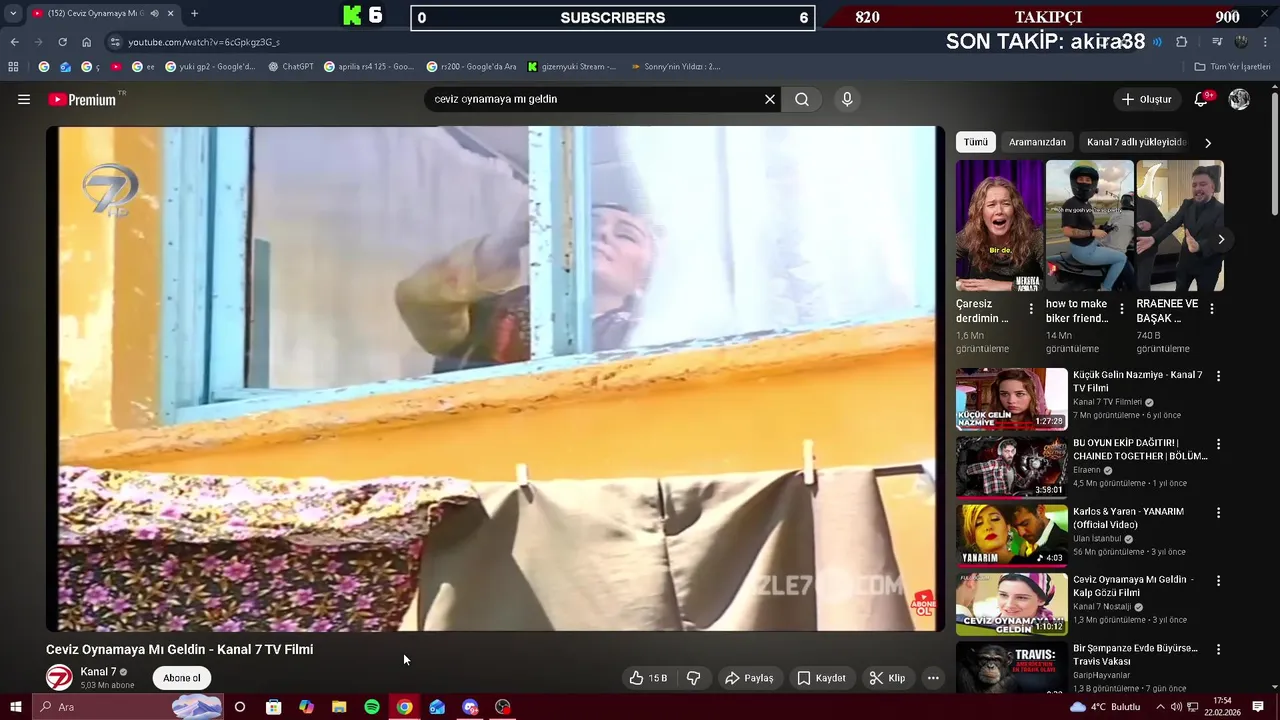Image resolution: width=1280 pixels, height=720 pixels.
Task: Open the browser extensions puzzle icon
Action: coord(1182,42)
